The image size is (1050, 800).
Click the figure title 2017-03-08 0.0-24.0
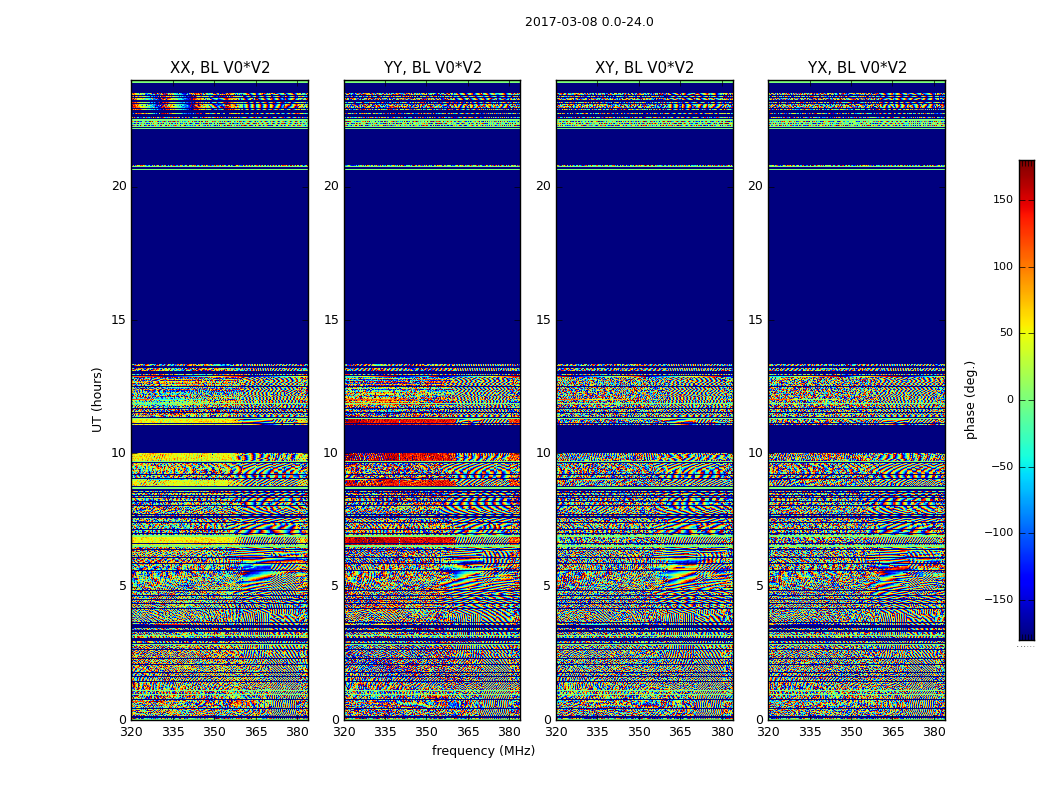589,22
